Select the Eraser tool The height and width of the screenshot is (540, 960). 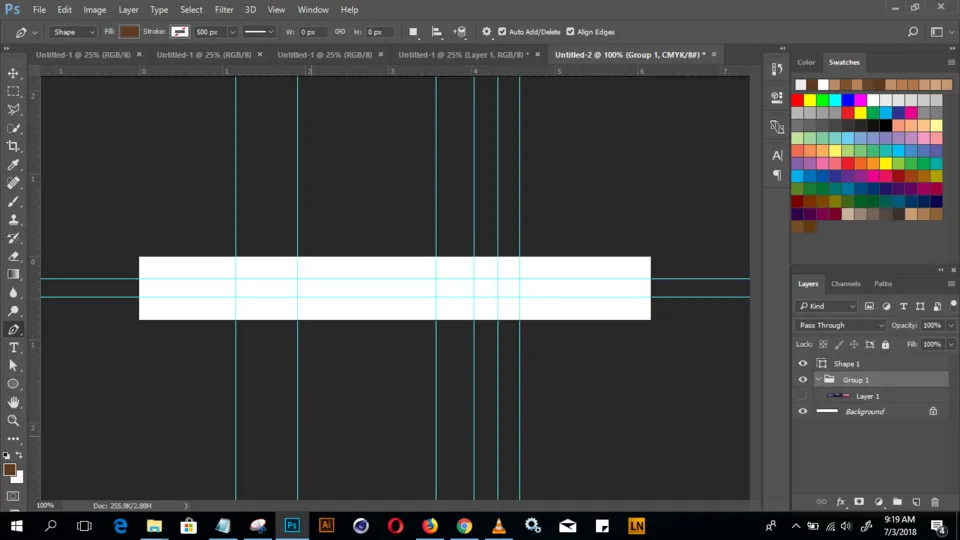pos(13,257)
